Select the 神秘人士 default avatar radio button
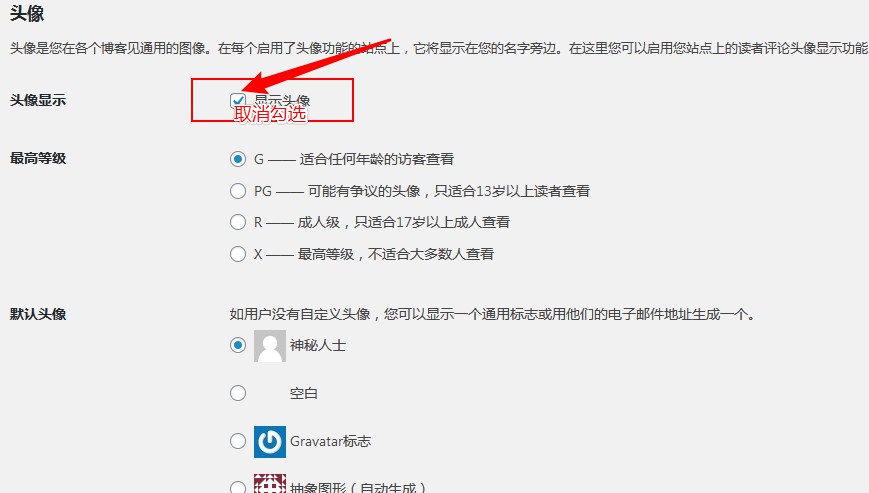 (x=238, y=345)
